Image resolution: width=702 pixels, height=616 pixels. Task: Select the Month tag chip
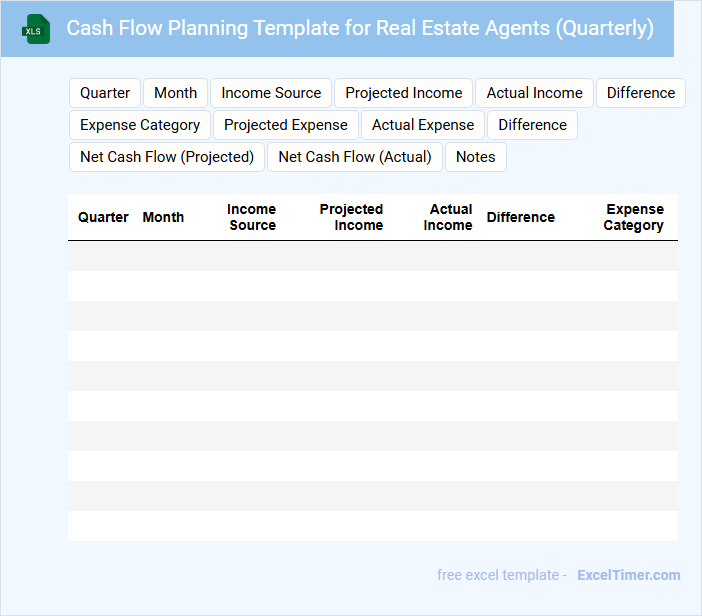pyautogui.click(x=175, y=93)
